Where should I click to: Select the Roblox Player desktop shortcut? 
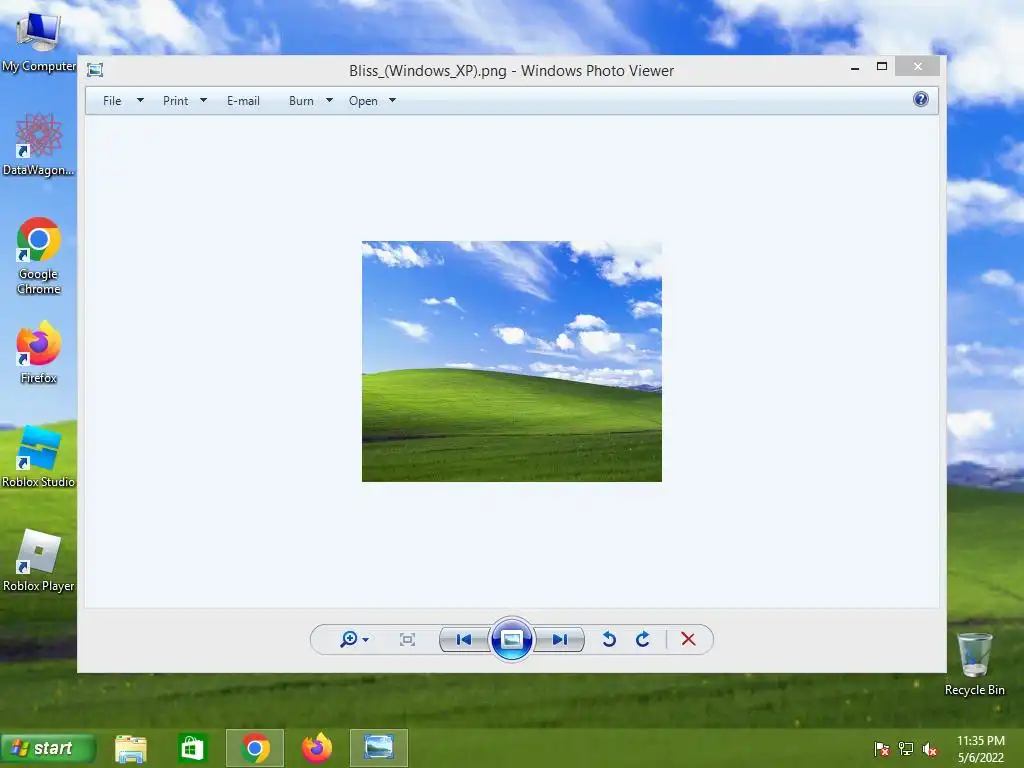pyautogui.click(x=39, y=560)
